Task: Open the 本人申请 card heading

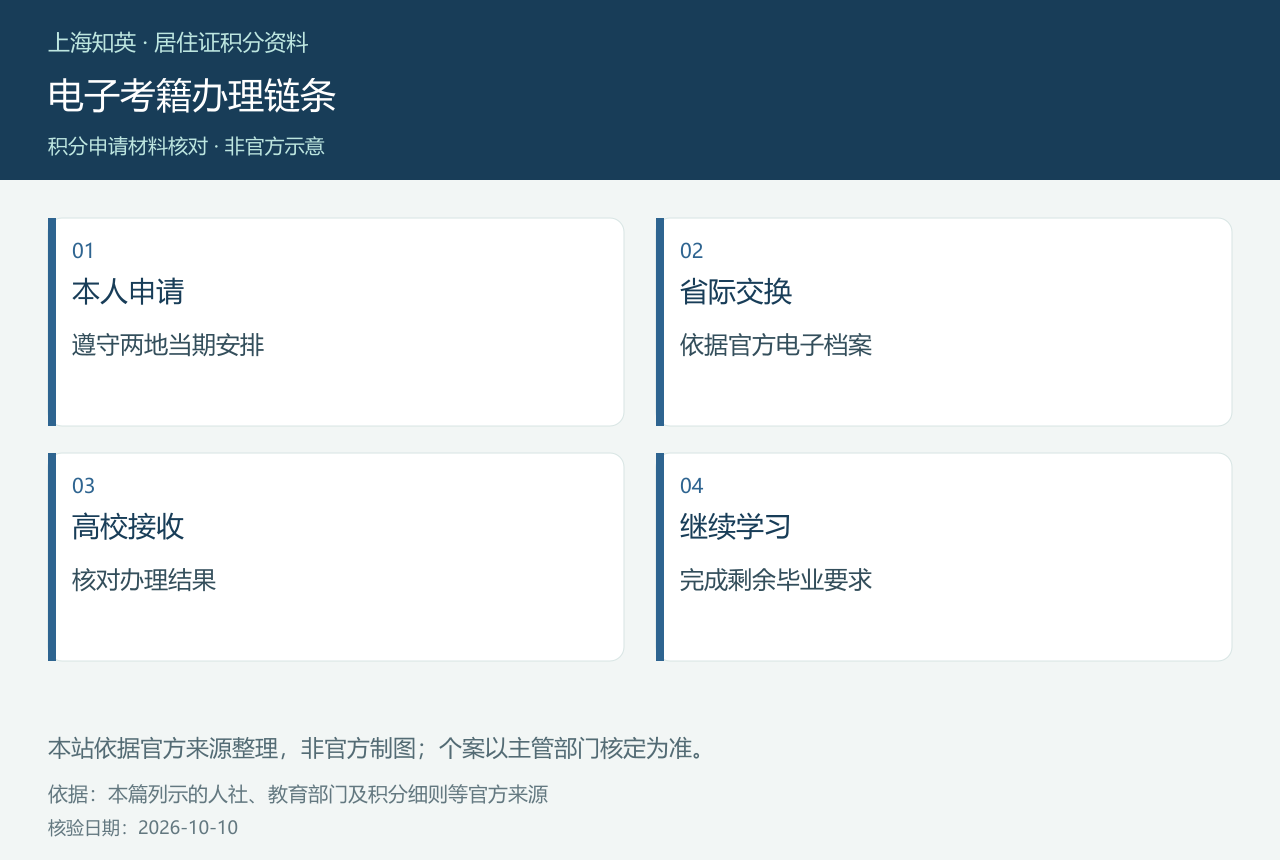Action: coord(128,292)
